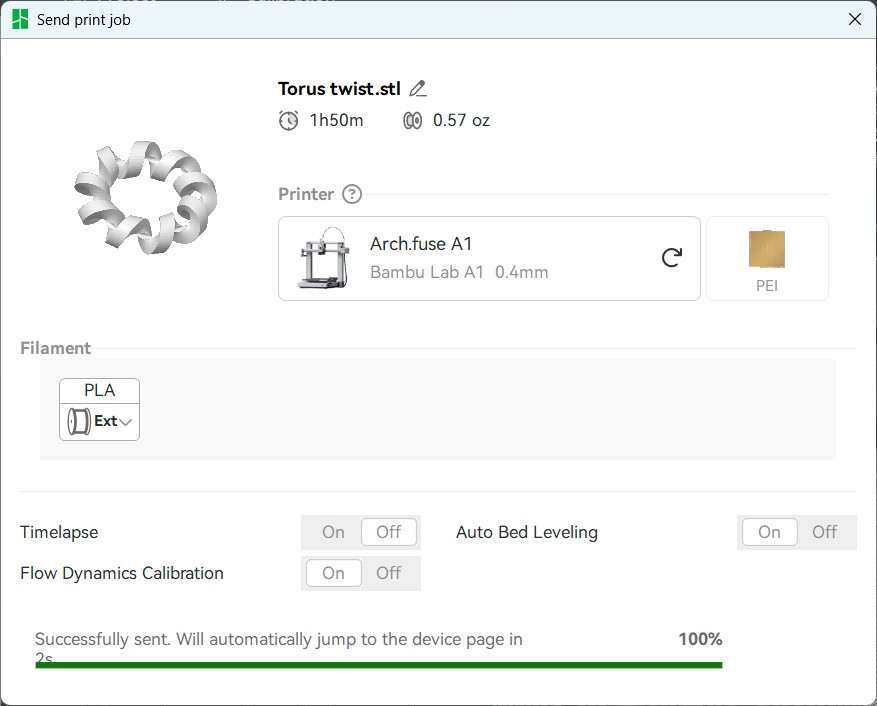Turn Timelapse On
Viewport: 877px width, 706px height.
tap(333, 531)
